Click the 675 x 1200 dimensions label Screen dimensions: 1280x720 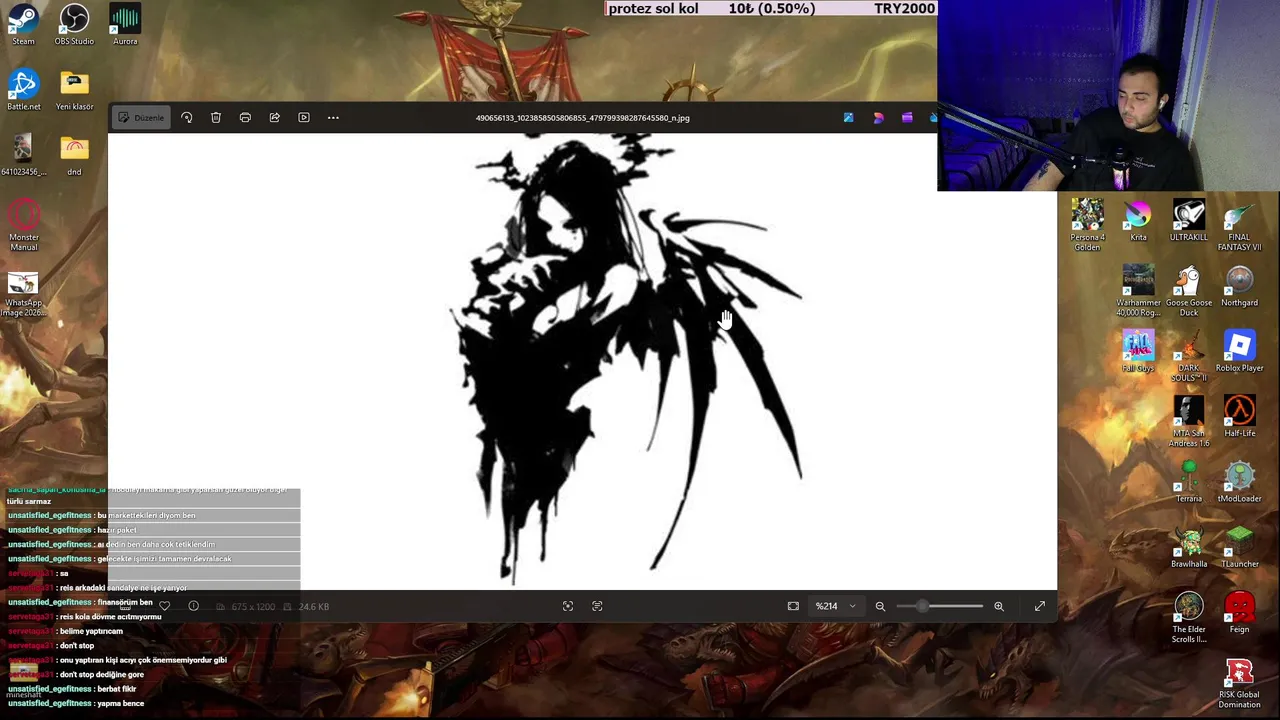tap(252, 607)
